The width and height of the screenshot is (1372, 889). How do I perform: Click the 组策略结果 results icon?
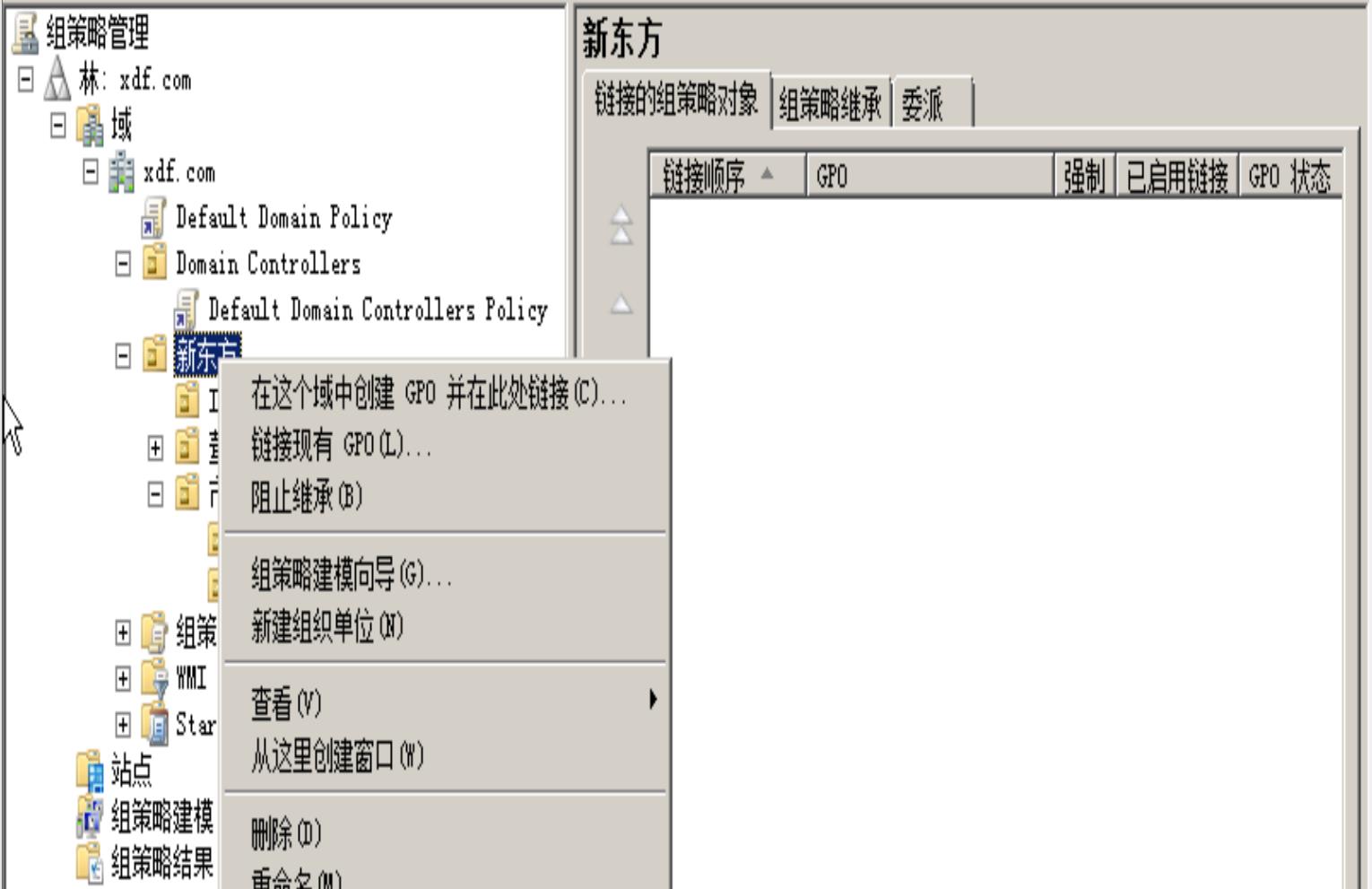click(x=91, y=862)
